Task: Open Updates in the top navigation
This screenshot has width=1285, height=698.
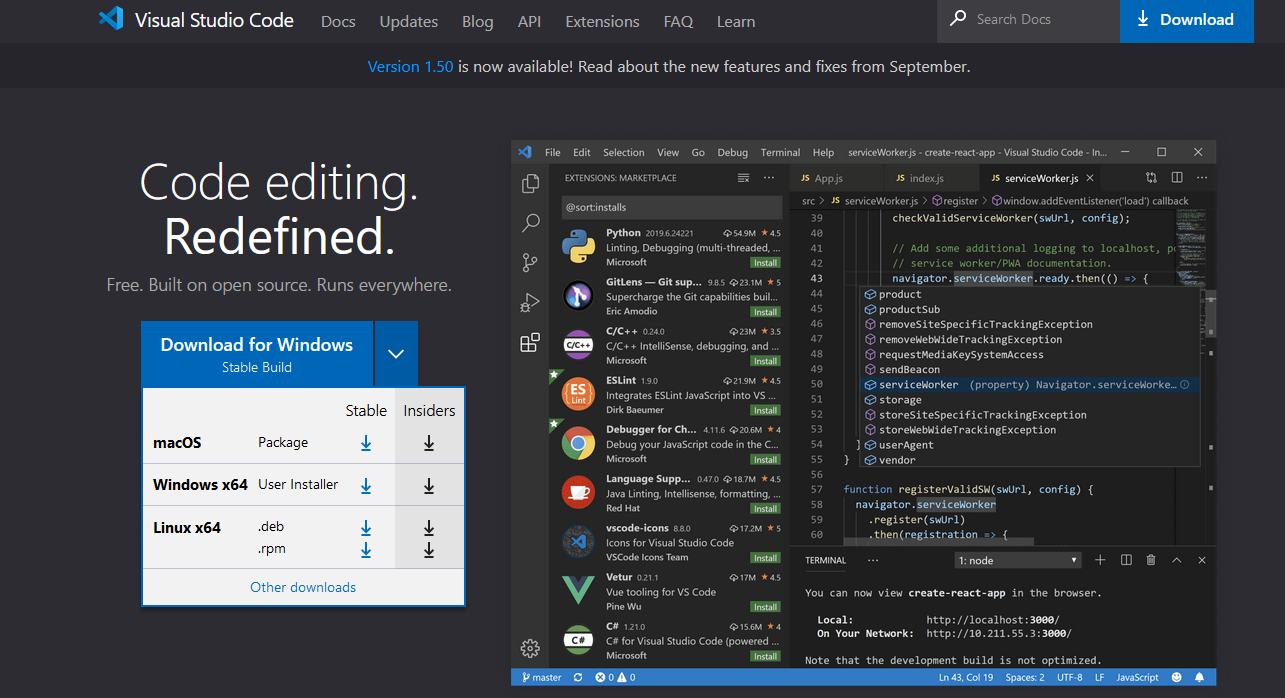Action: click(x=409, y=21)
